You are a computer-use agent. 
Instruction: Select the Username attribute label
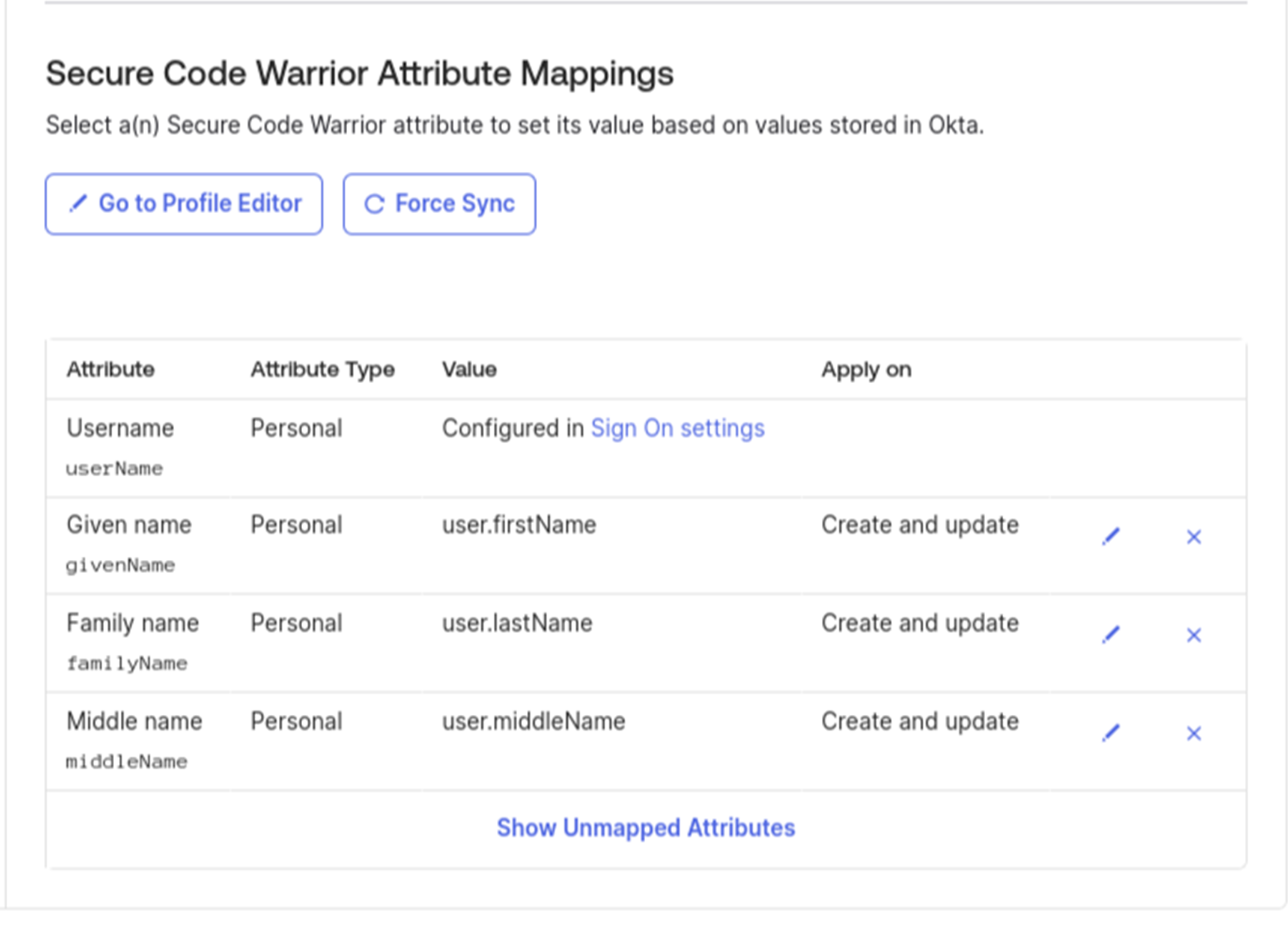(x=120, y=428)
